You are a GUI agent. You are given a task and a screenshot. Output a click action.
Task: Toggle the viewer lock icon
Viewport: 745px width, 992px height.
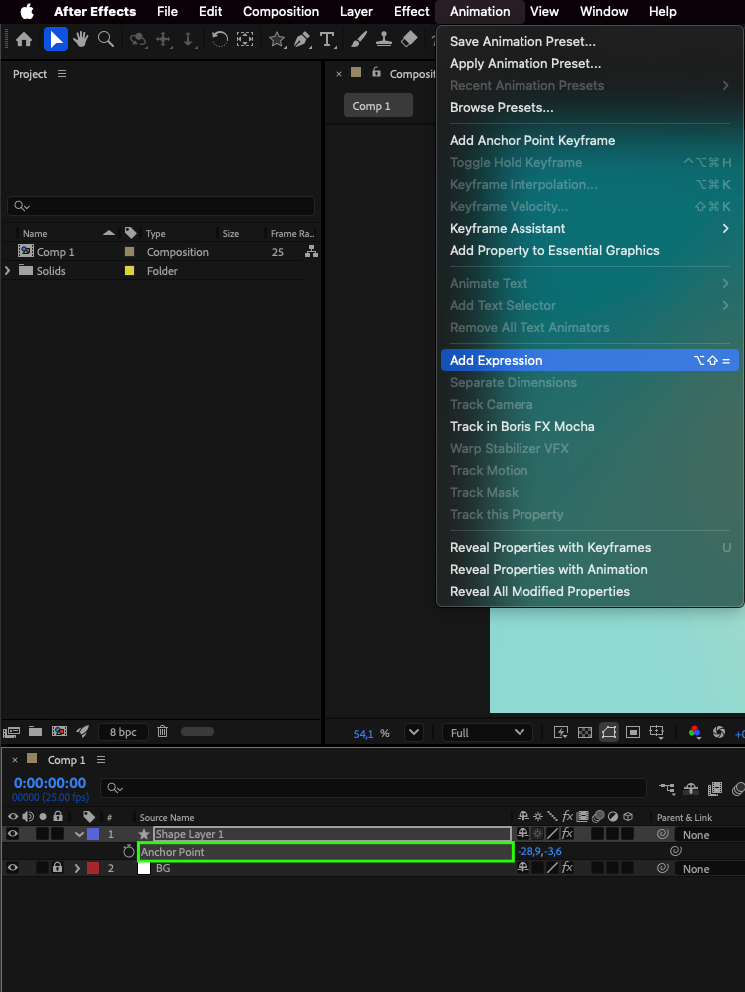click(x=376, y=72)
